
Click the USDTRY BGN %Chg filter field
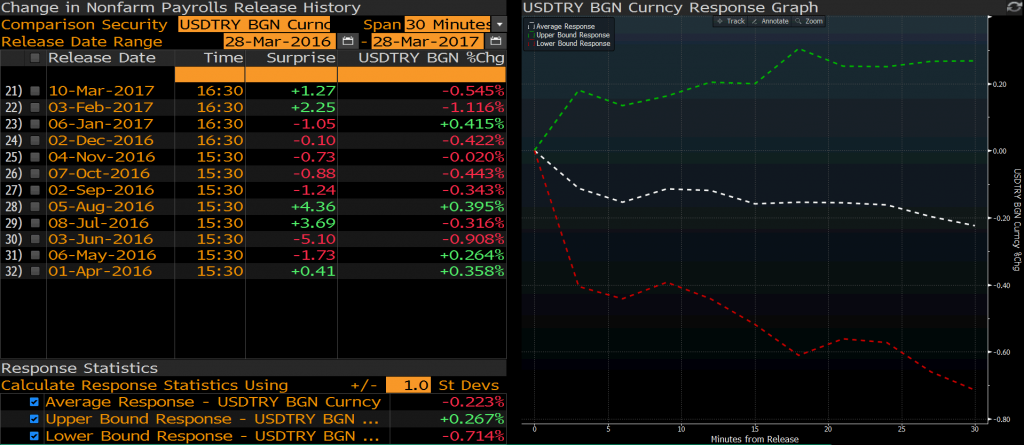pos(422,74)
